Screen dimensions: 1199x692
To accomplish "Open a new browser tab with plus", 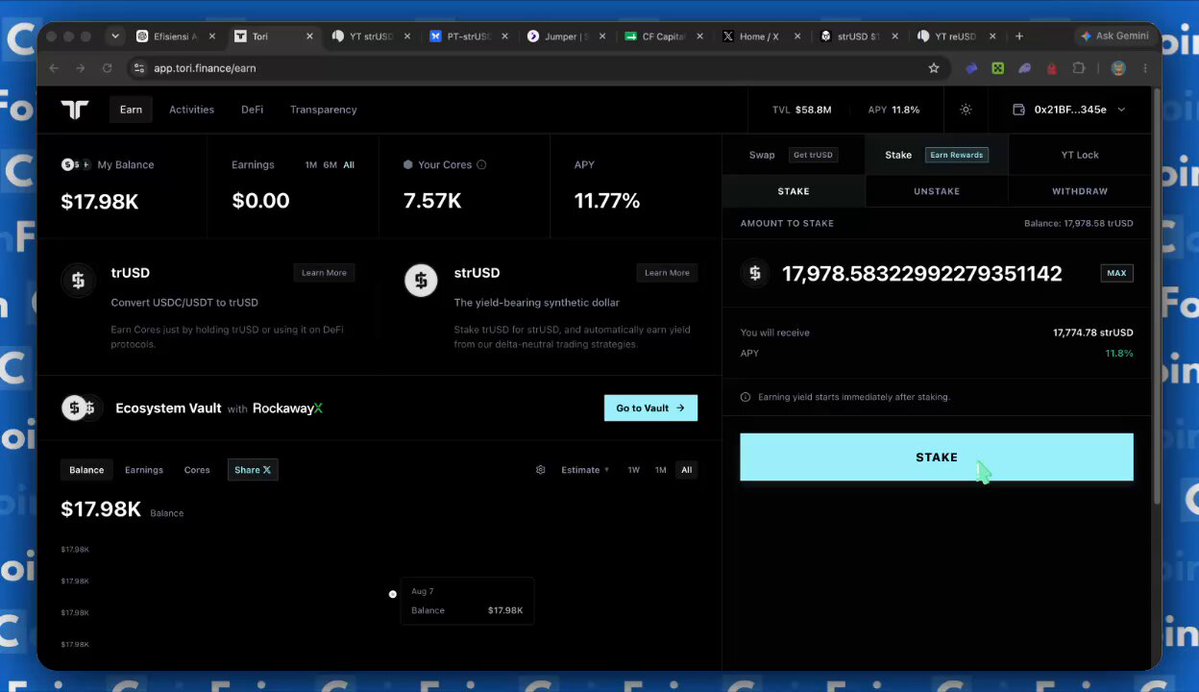I will pos(1019,36).
